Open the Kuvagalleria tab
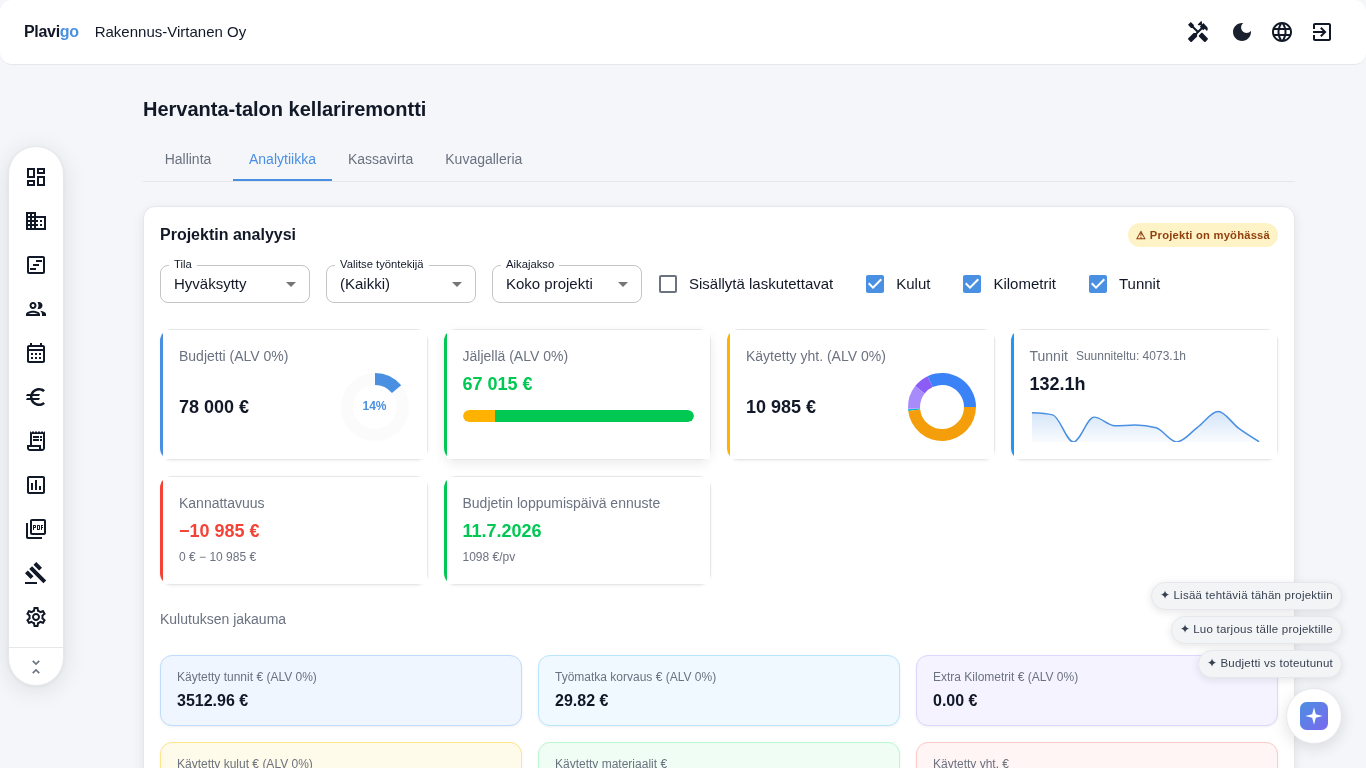The image size is (1366, 768). [484, 159]
